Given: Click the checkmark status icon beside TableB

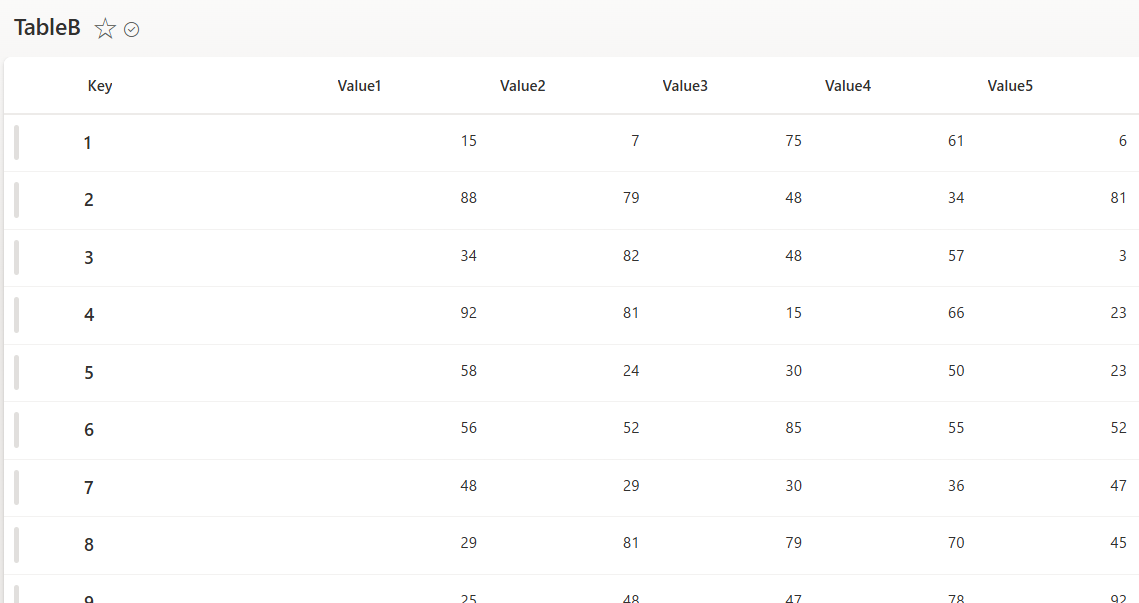Looking at the screenshot, I should [x=131, y=30].
